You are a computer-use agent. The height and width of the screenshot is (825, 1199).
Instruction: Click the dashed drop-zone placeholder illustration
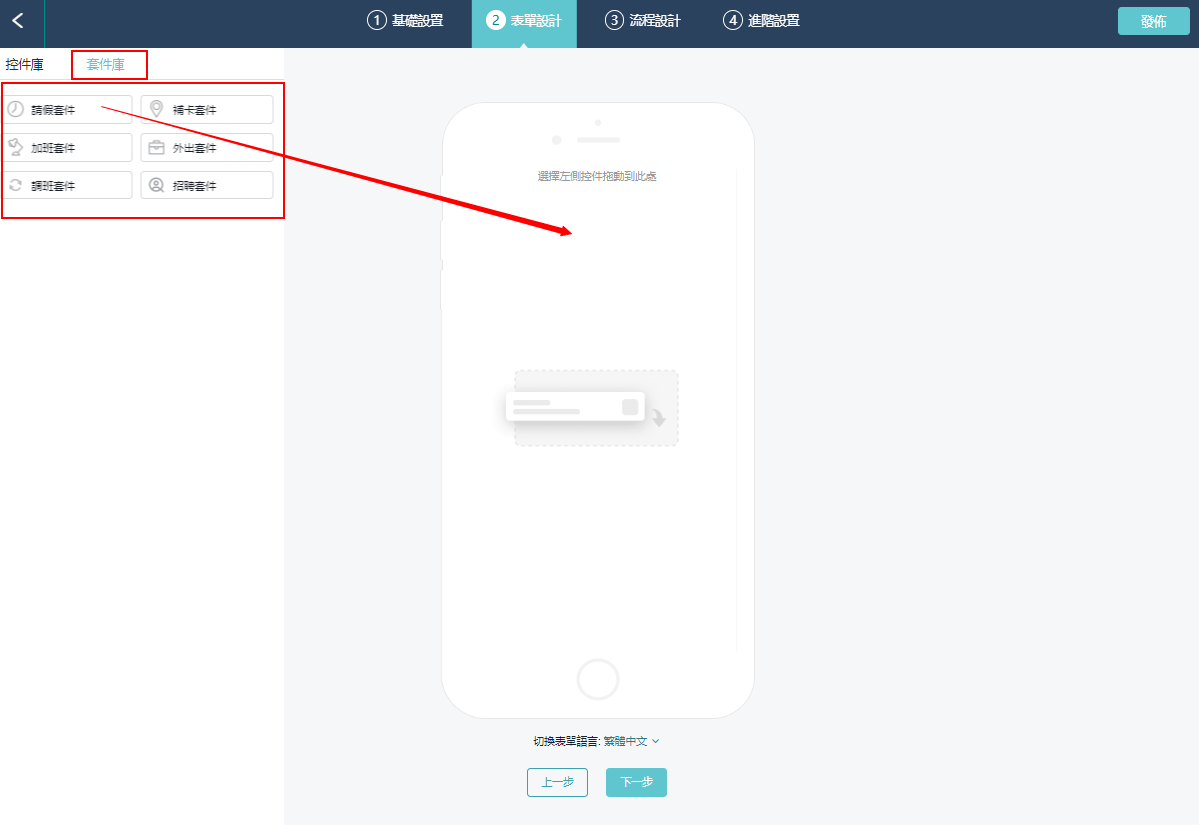coord(596,408)
